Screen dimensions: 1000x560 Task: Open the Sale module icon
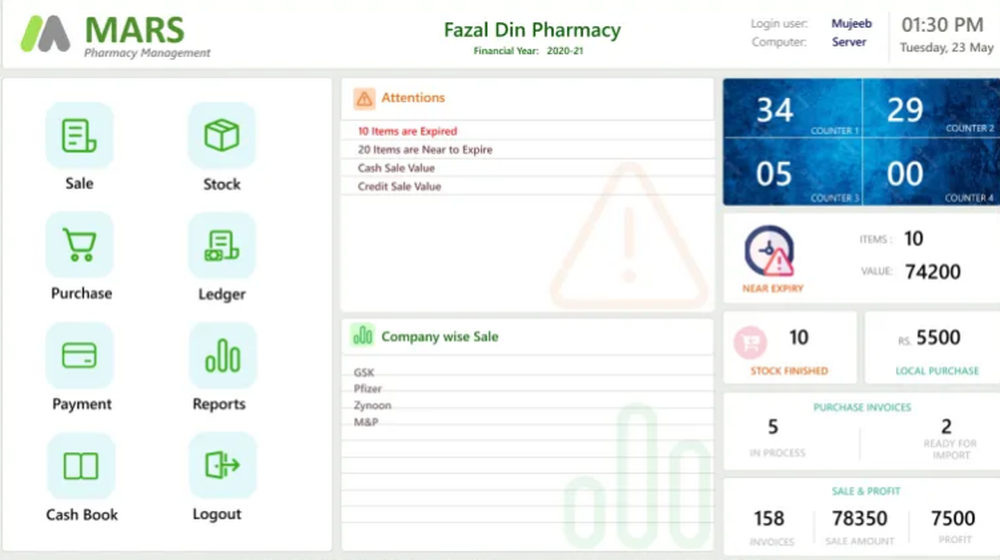(x=79, y=135)
